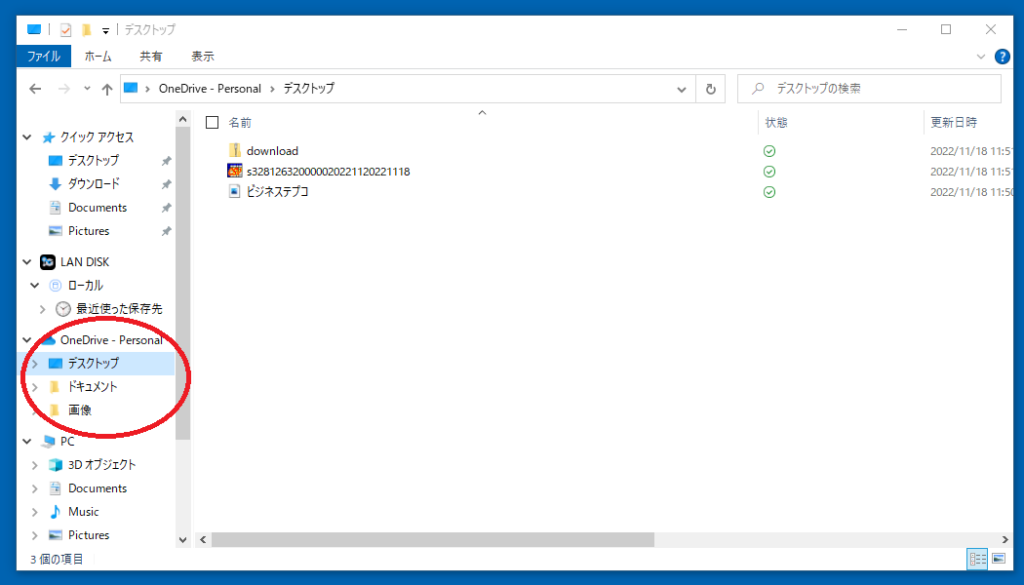This screenshot has height=585, width=1024.
Task: Collapse the ローカル tree node
Action: click(x=35, y=285)
